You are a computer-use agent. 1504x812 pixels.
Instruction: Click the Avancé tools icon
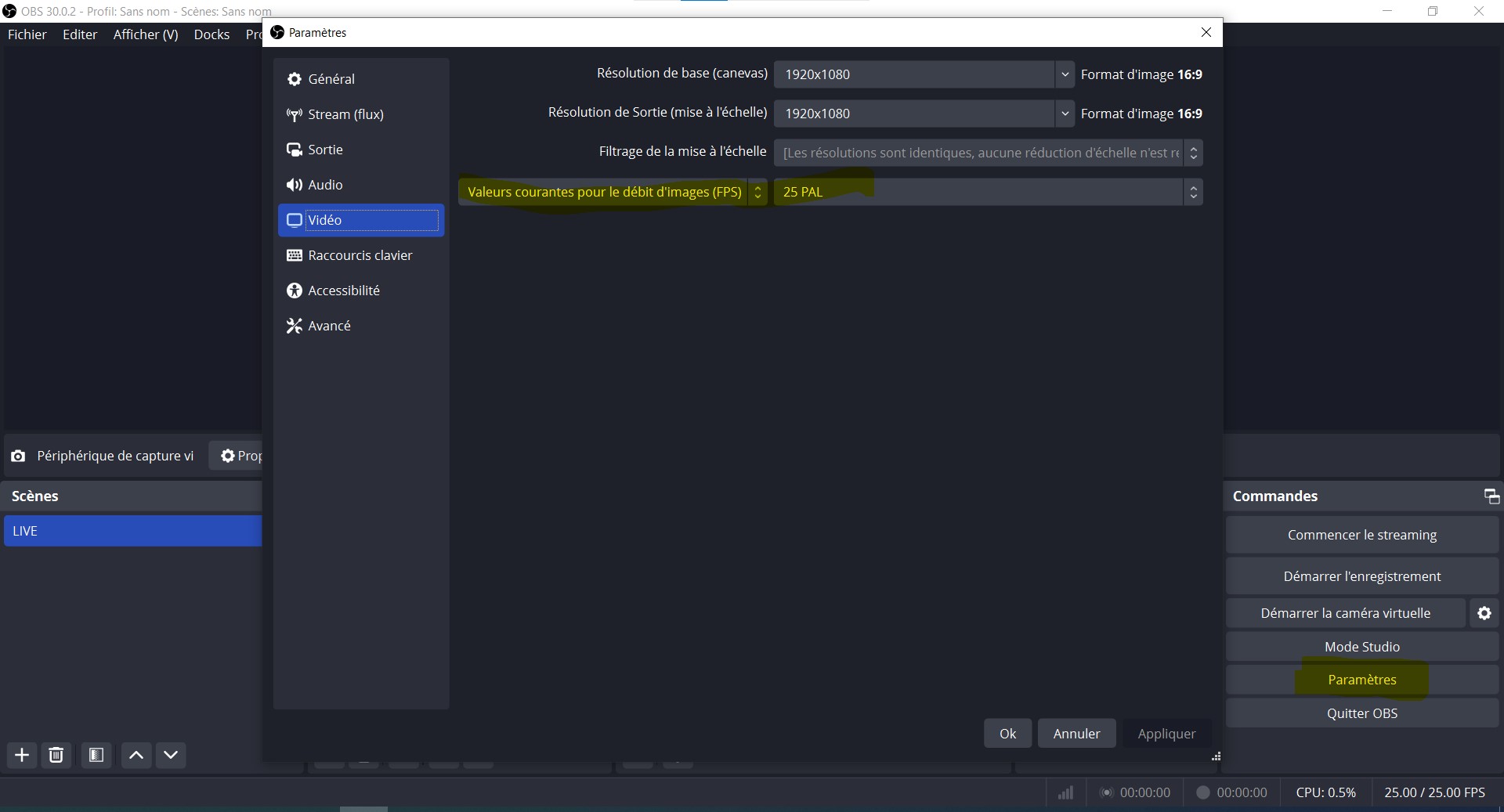(295, 326)
